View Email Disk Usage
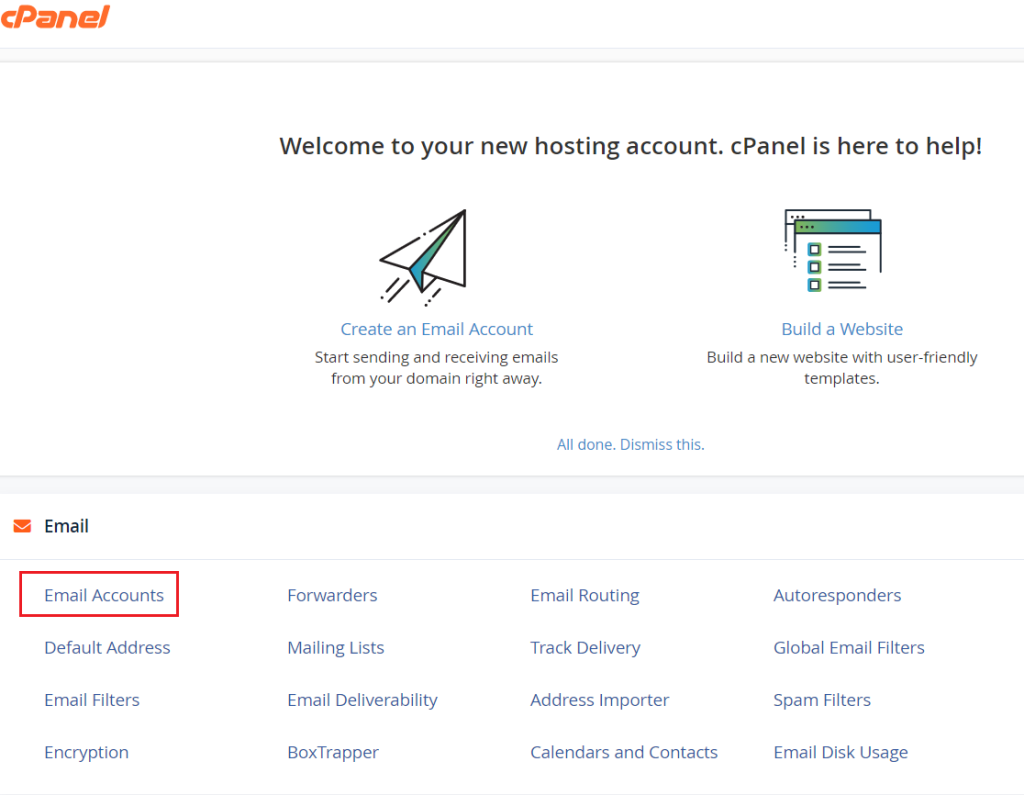Screen dimensions: 1024x795 [x=840, y=752]
